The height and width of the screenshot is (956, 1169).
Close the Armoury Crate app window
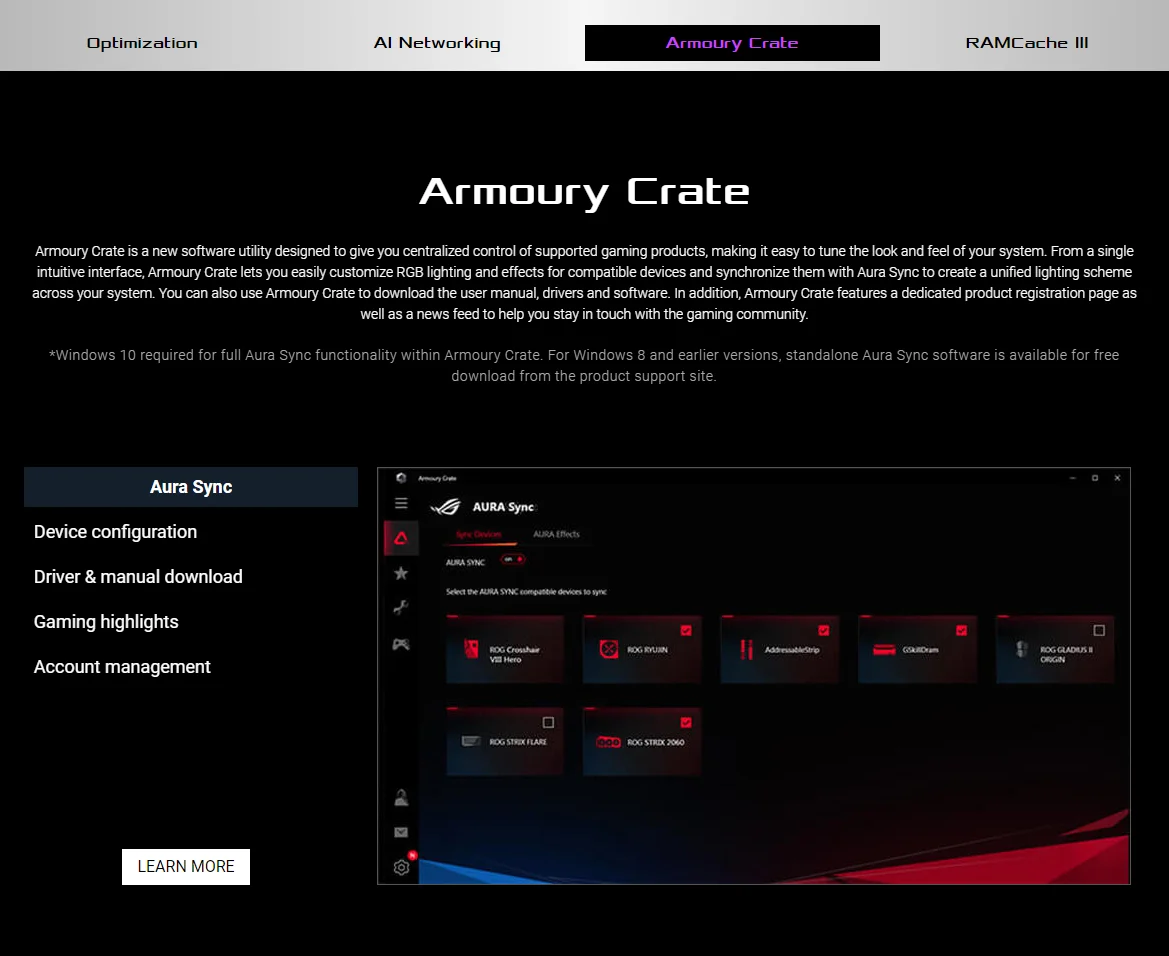[x=1117, y=478]
